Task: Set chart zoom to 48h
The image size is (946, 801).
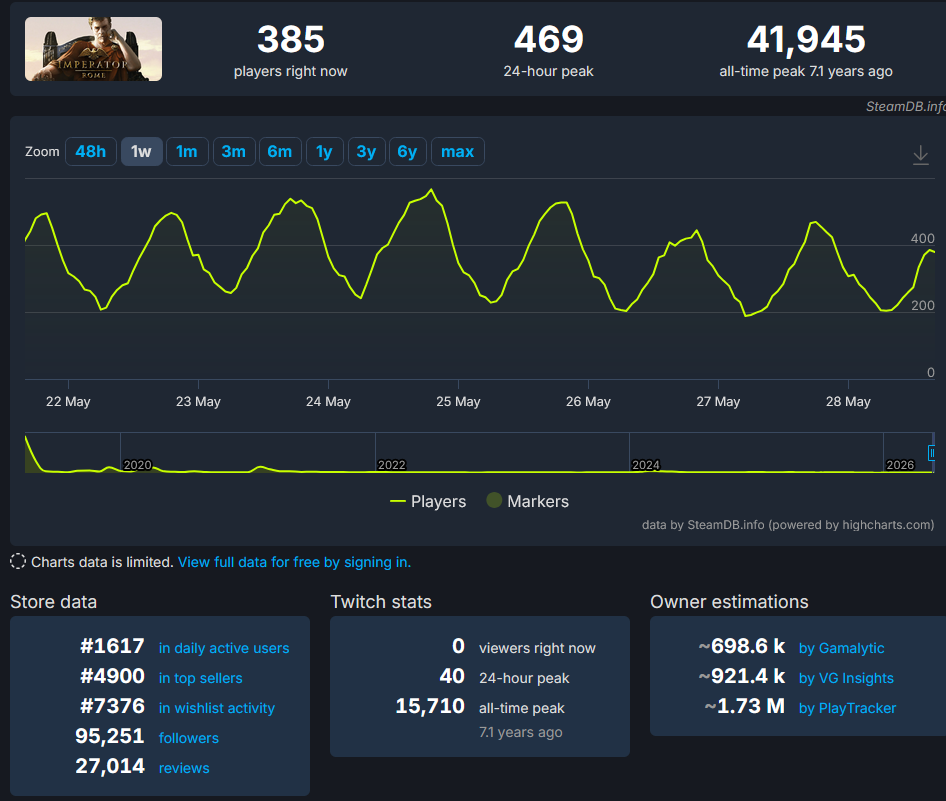Action: tap(90, 151)
